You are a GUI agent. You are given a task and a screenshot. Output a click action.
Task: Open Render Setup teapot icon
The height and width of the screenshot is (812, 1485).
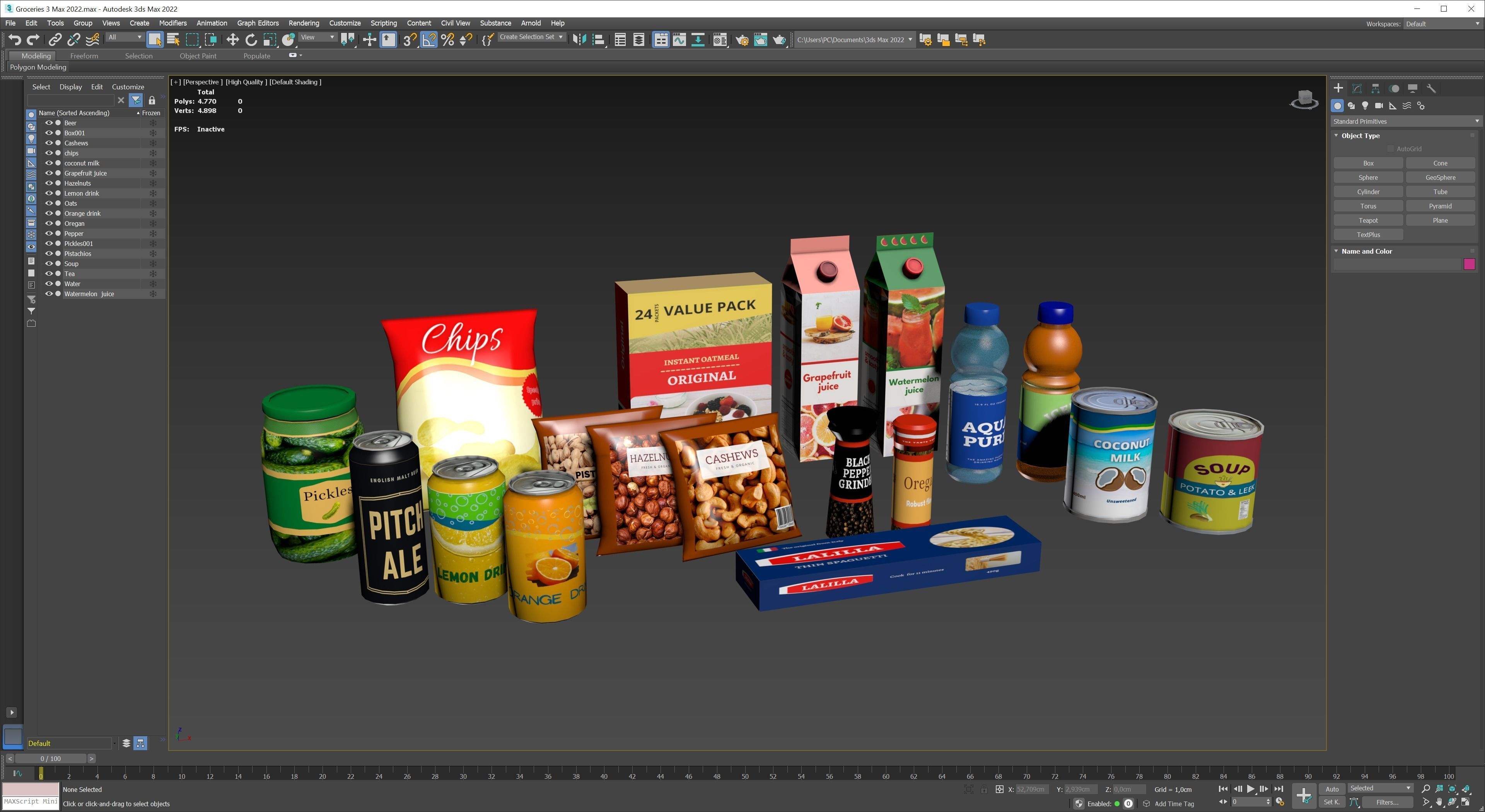[x=742, y=40]
